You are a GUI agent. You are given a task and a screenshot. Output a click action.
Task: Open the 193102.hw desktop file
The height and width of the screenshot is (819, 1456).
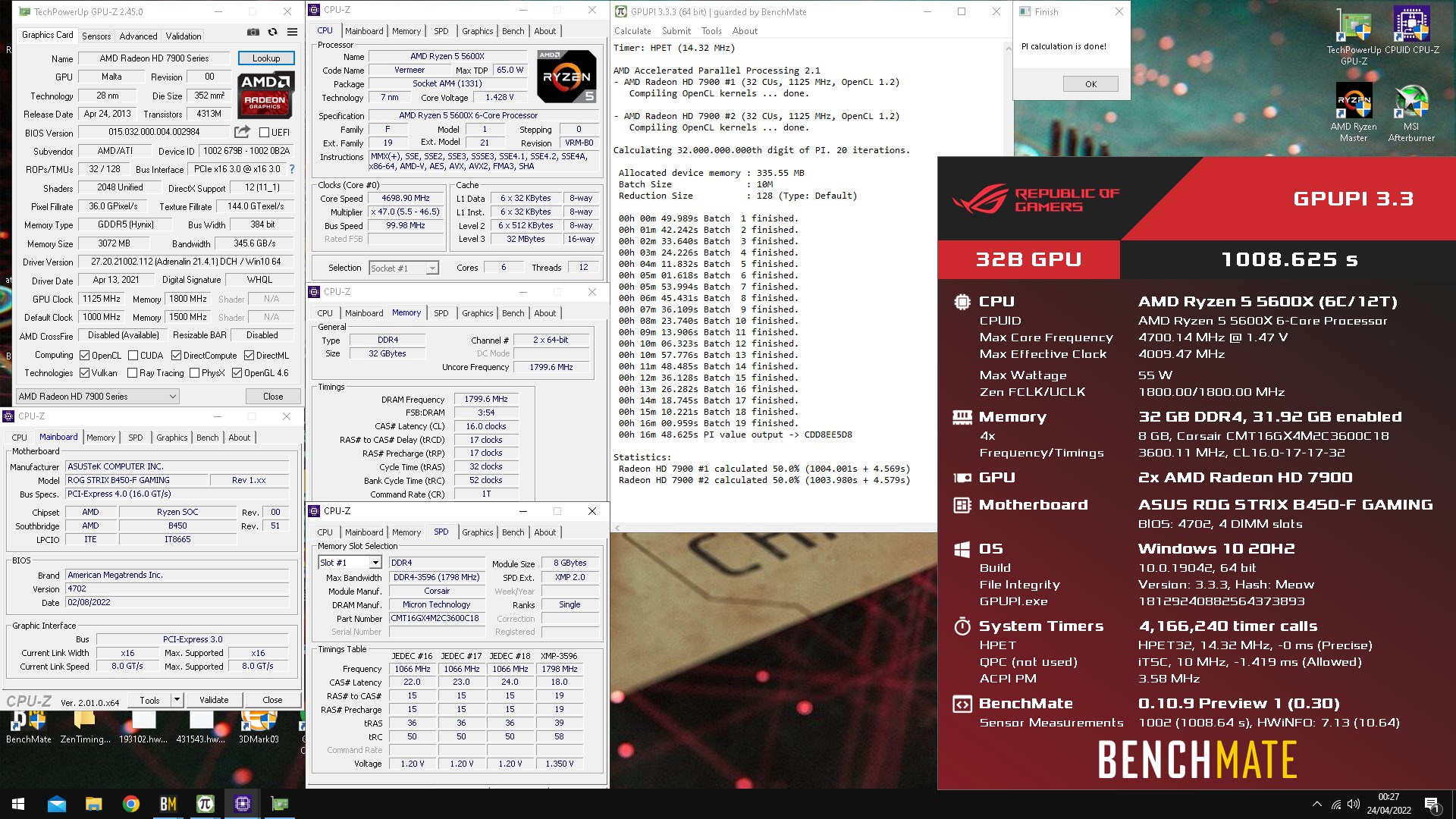(x=143, y=728)
